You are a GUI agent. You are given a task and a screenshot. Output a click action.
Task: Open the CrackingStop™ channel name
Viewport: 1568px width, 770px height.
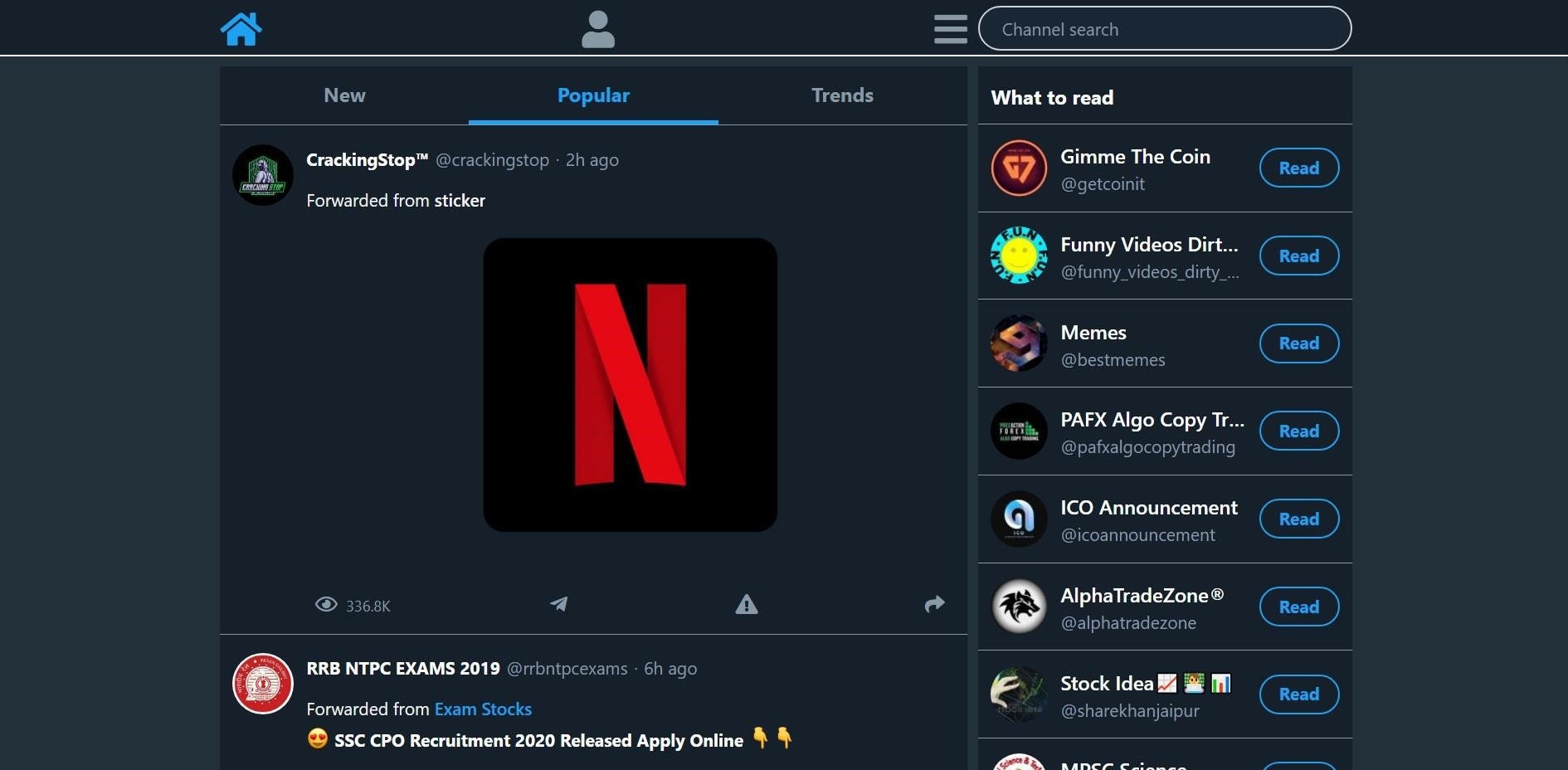pos(367,160)
